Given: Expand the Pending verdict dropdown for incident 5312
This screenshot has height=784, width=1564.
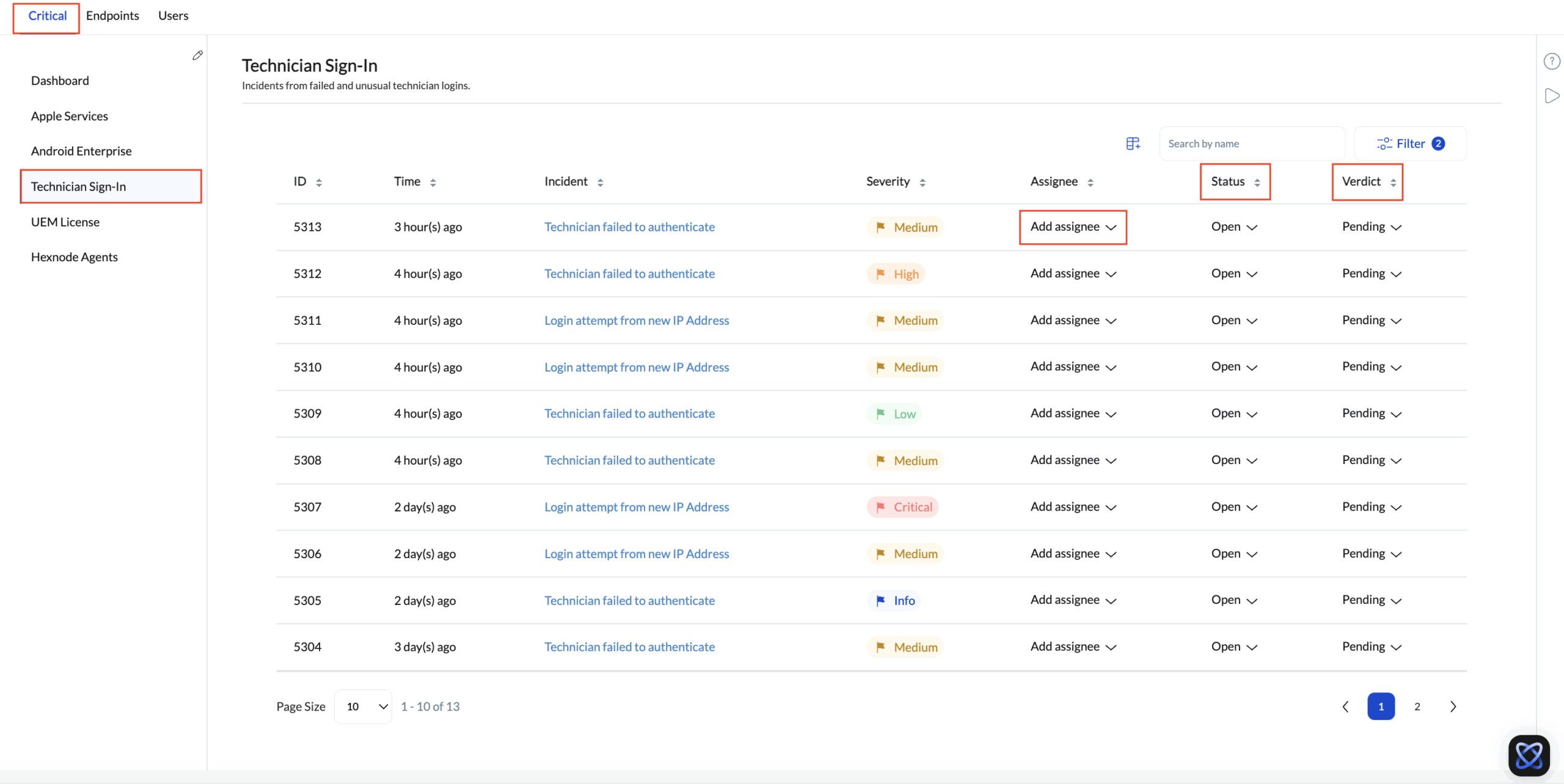Looking at the screenshot, I should click(1372, 273).
